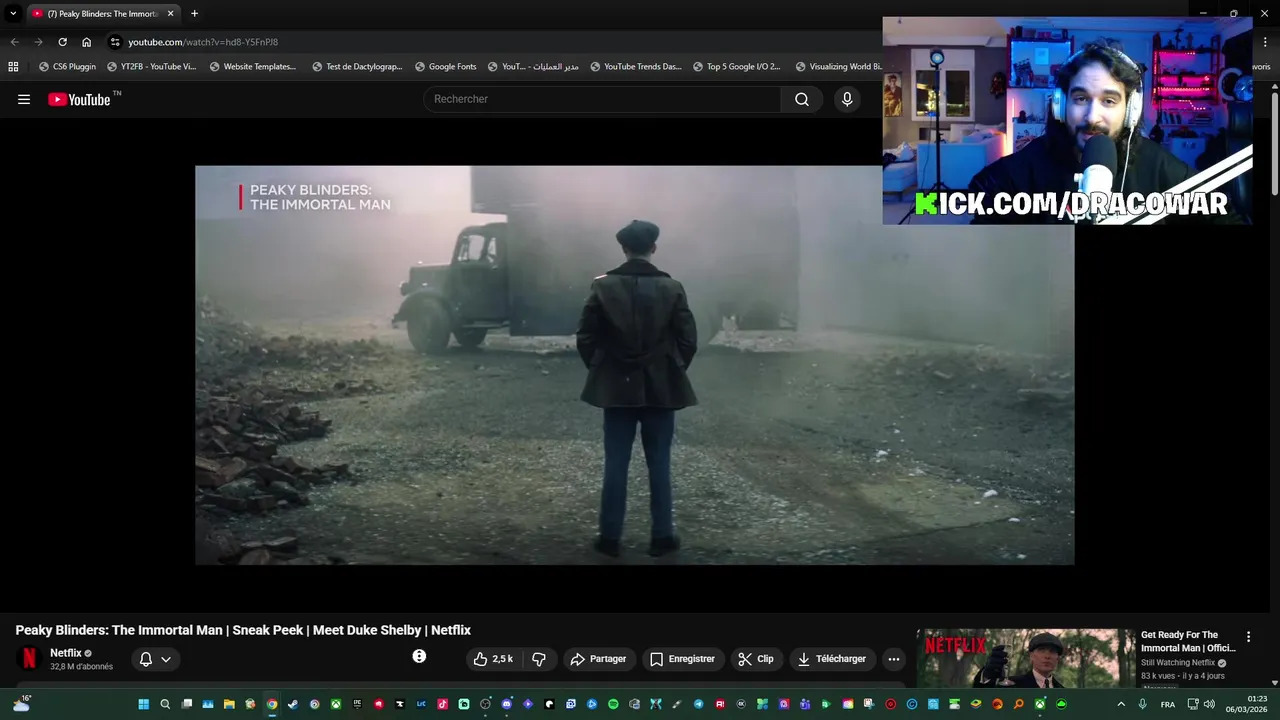The image size is (1280, 720).
Task: Open the CS6 Pluggin bookmark
Action: [x=67, y=67]
